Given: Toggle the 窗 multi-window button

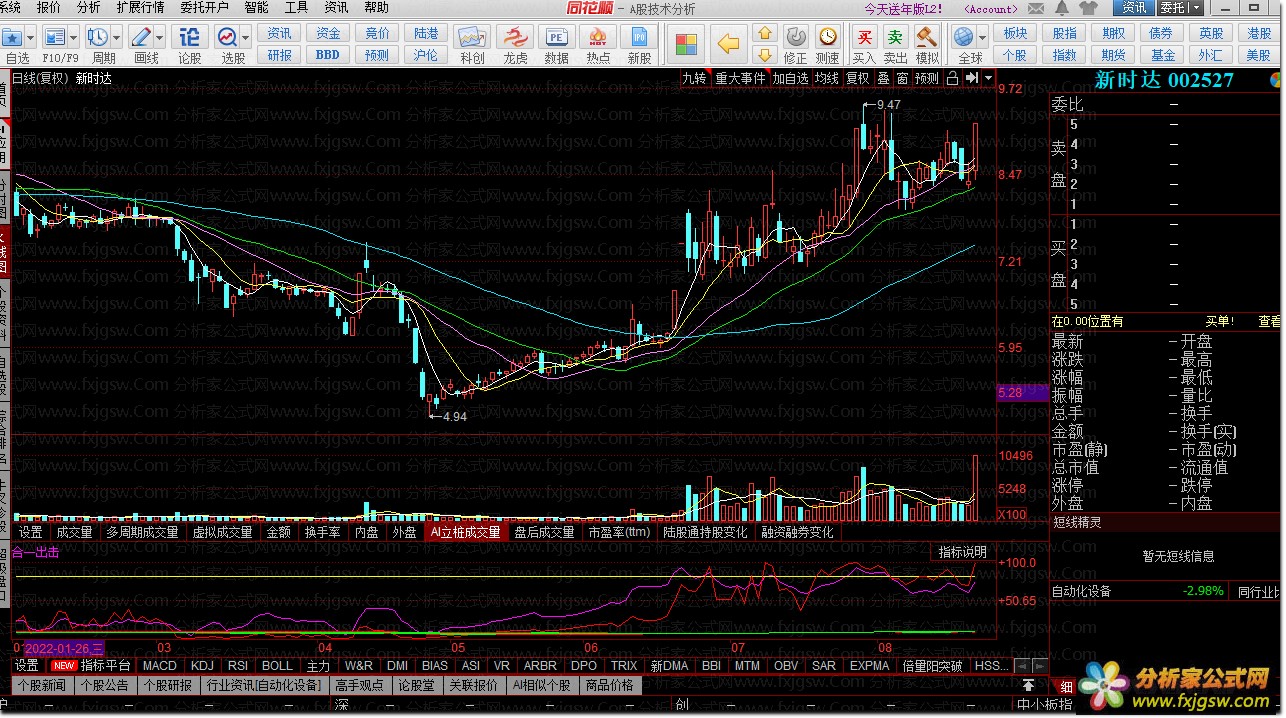Looking at the screenshot, I should click(902, 78).
